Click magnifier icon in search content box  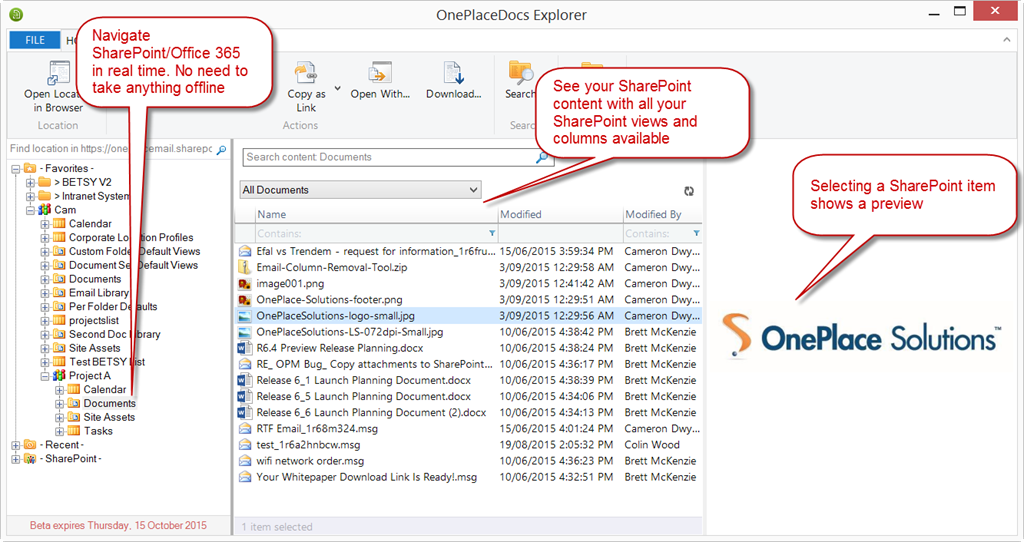(x=542, y=157)
